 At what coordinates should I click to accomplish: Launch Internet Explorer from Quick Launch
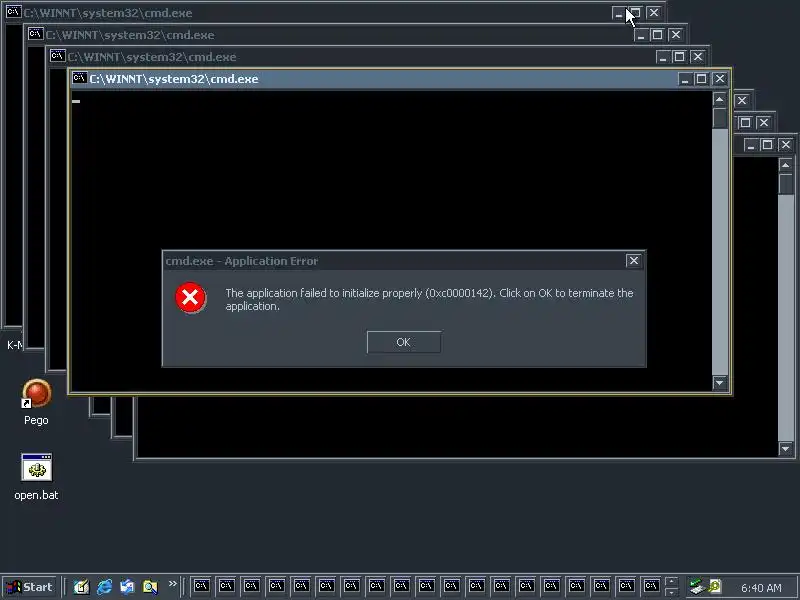pyautogui.click(x=104, y=587)
